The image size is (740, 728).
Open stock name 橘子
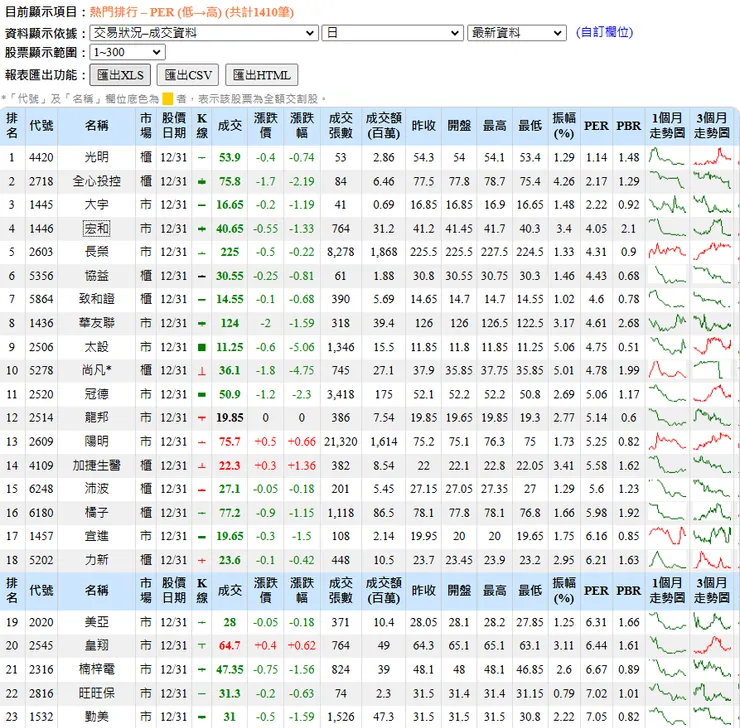[x=96, y=513]
